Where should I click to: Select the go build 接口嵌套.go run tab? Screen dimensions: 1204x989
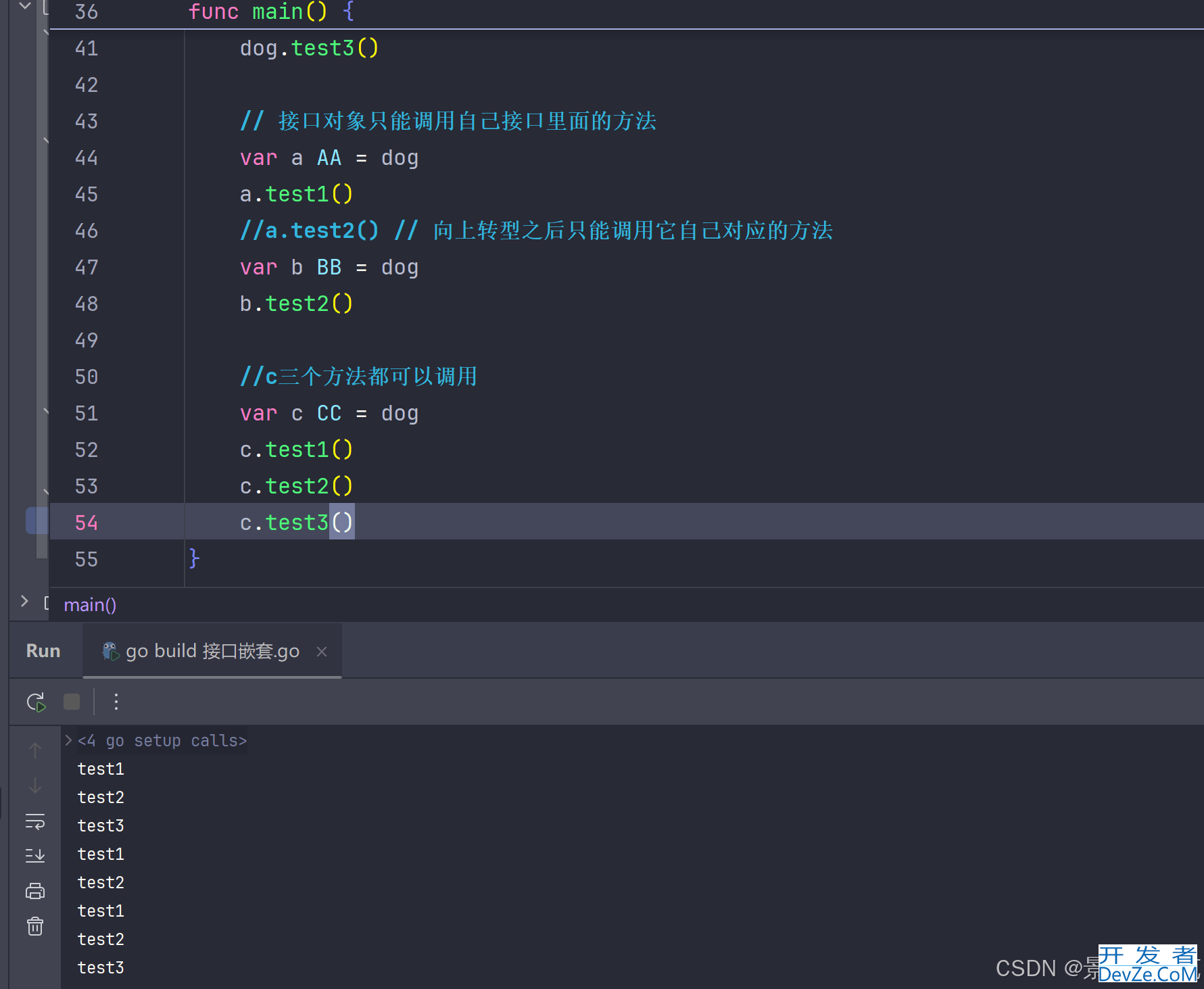coord(212,651)
